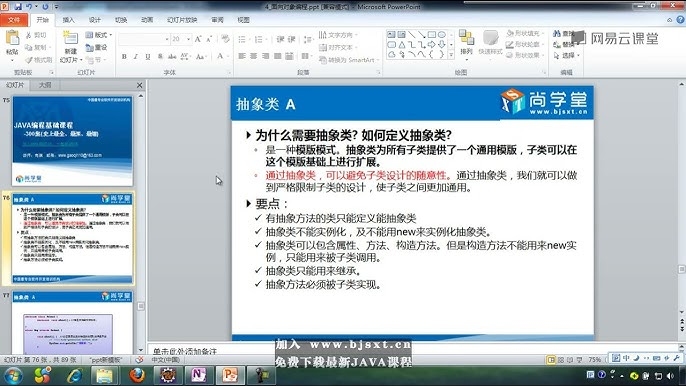Click the New Slide (新建幻灯片) icon
The height and width of the screenshot is (386, 686).
tap(70, 38)
